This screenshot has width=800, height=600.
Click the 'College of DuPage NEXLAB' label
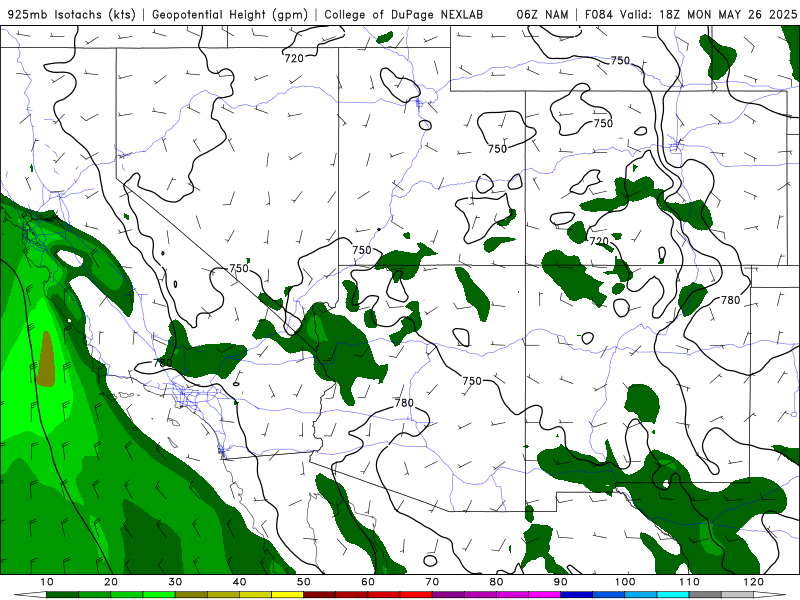404,15
